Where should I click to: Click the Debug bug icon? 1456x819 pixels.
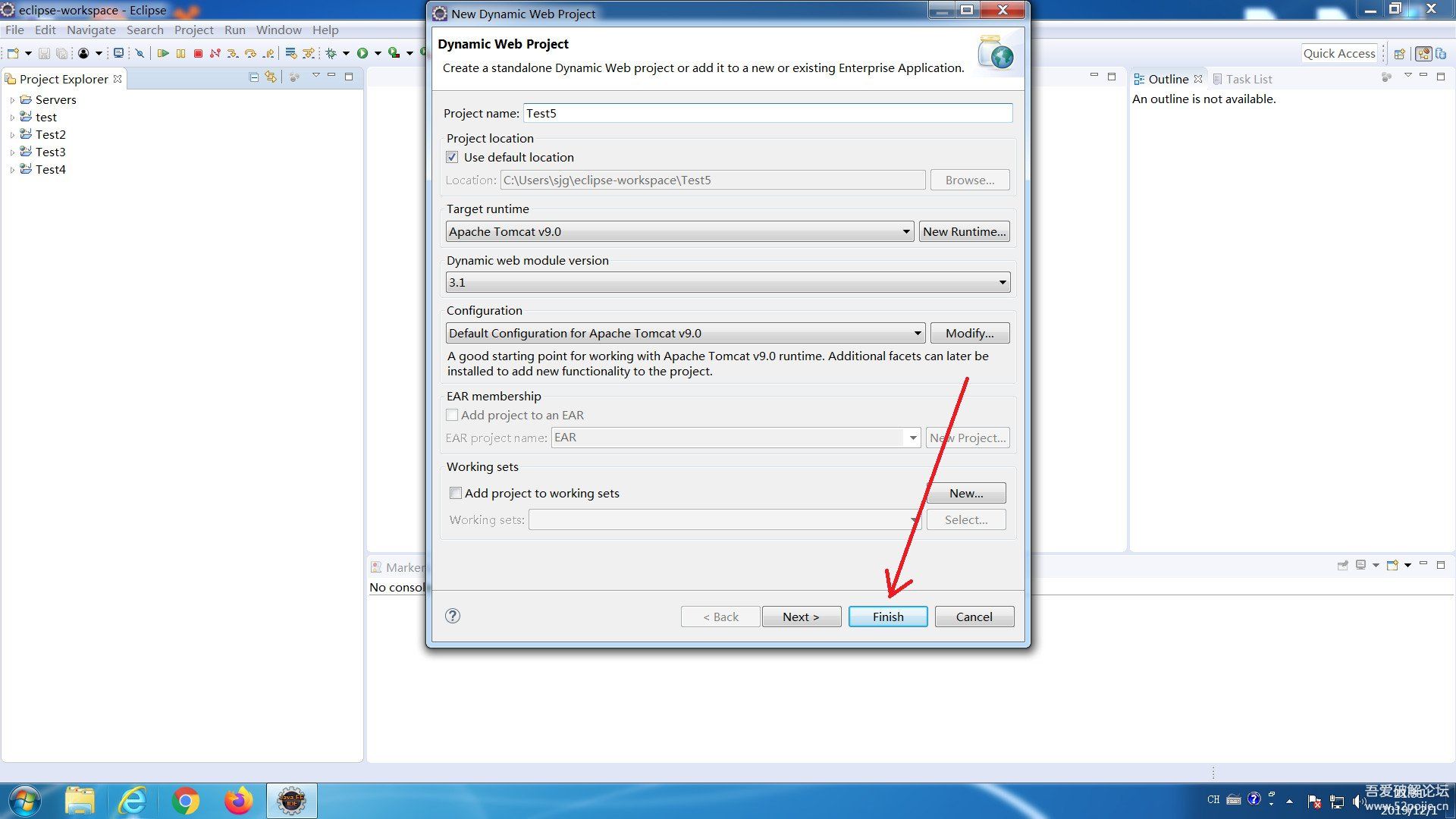click(x=331, y=53)
